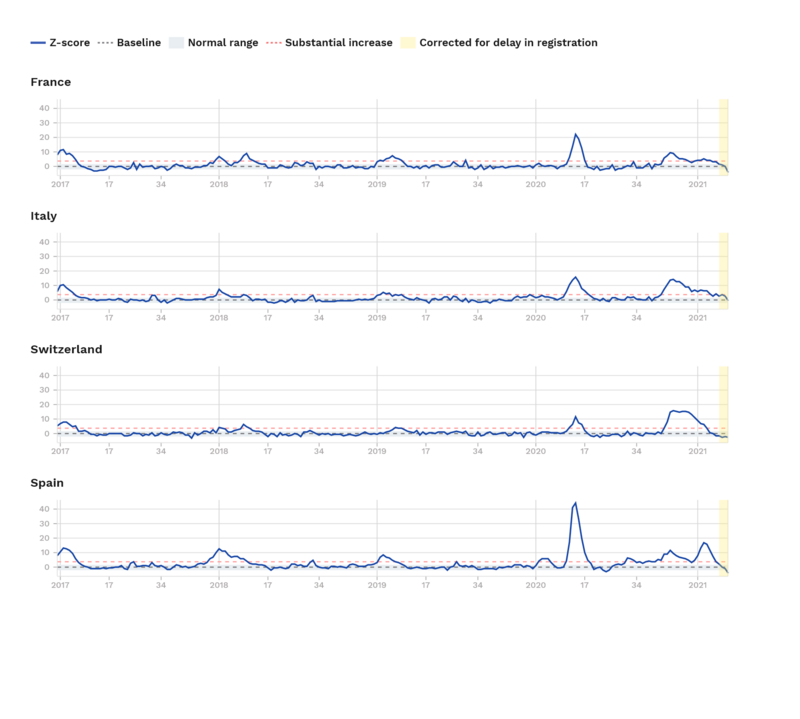Click the highest 2020 peak in Spain chart
The image size is (800, 719).
coord(576,503)
